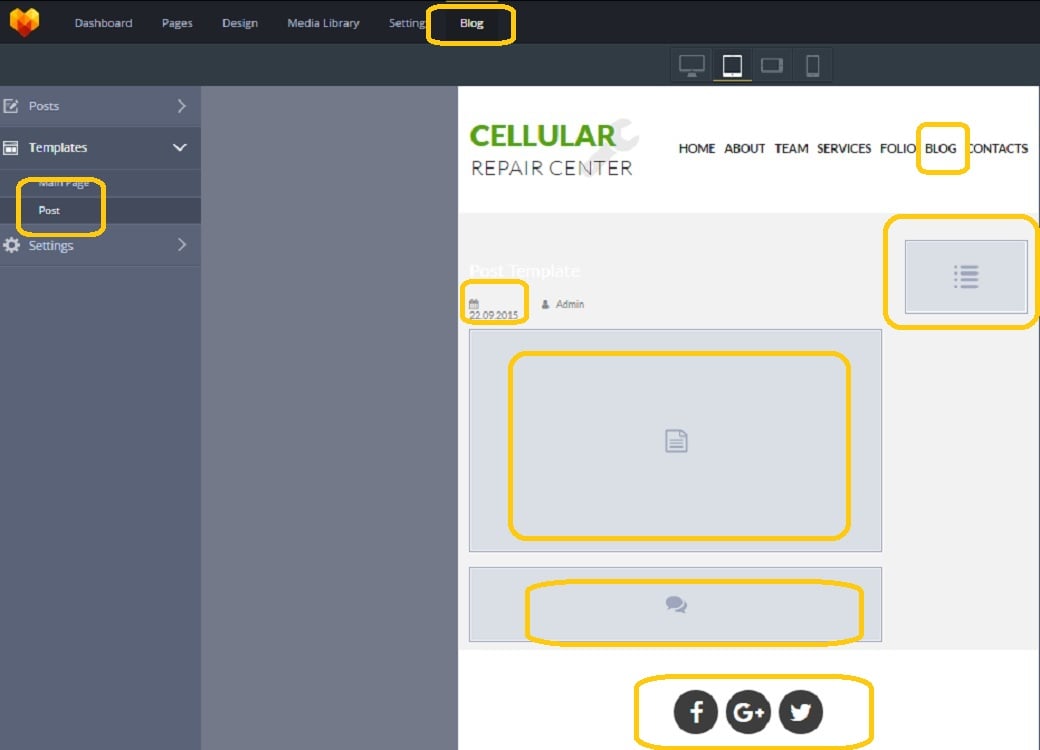The width and height of the screenshot is (1040, 750).
Task: Click the Facebook share icon
Action: (696, 712)
